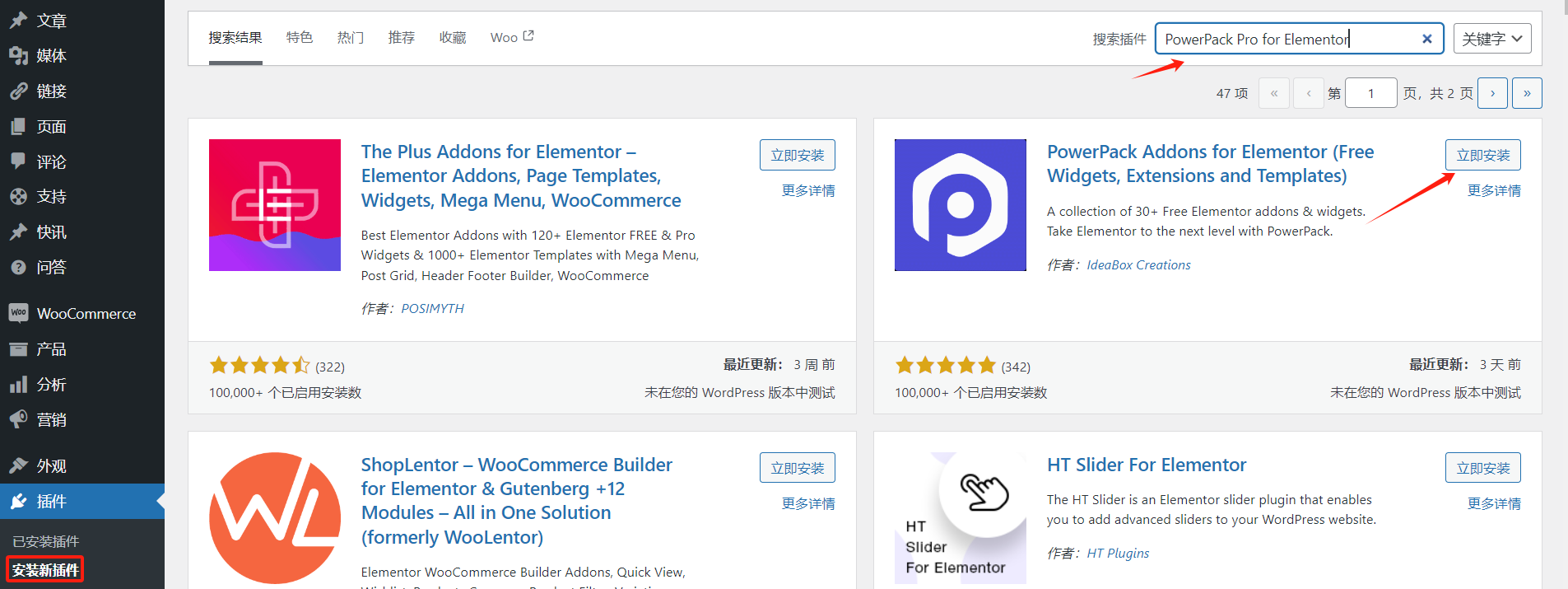1568x589 pixels.
Task: Open the Woo external link tab
Action: click(511, 38)
